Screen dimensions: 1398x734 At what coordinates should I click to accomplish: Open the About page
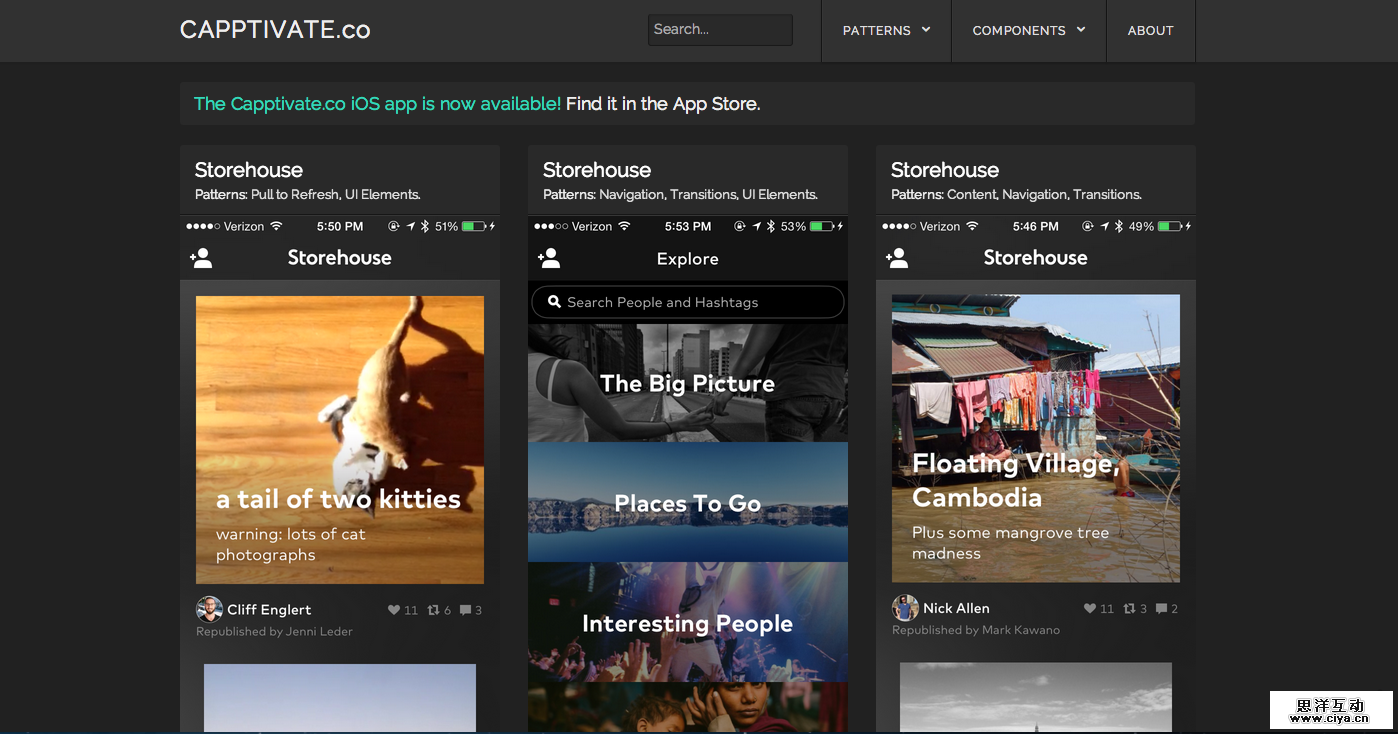click(1150, 31)
